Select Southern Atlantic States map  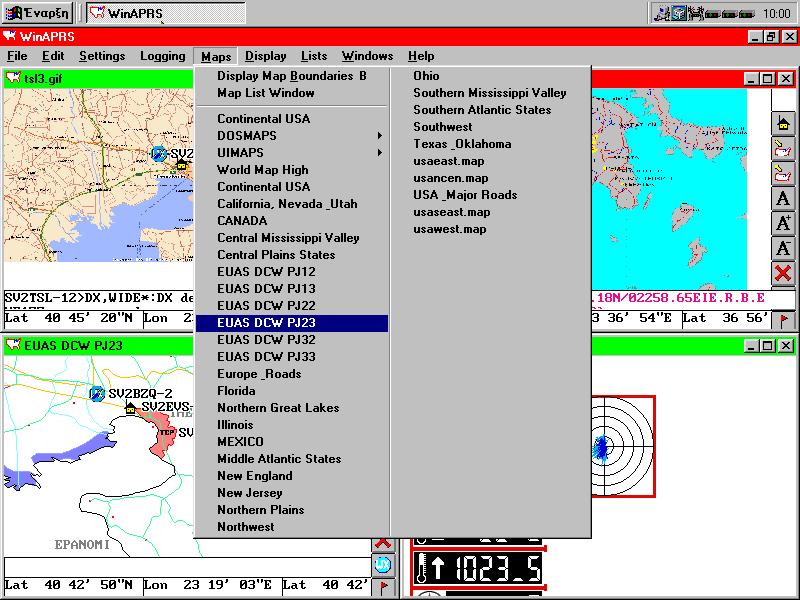tap(491, 110)
